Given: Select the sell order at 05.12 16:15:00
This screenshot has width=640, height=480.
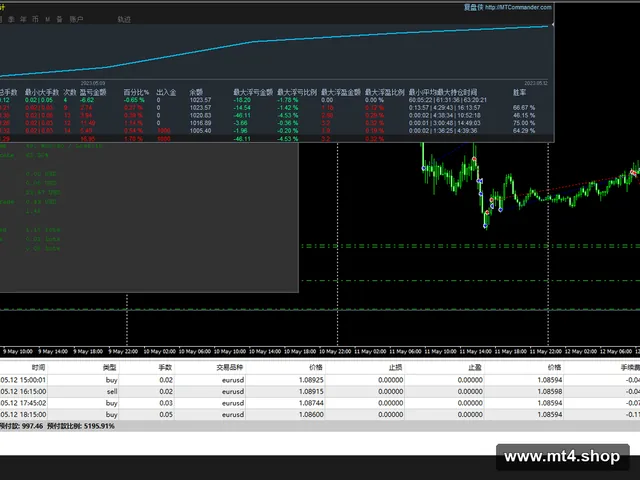Looking at the screenshot, I should coord(320,391).
